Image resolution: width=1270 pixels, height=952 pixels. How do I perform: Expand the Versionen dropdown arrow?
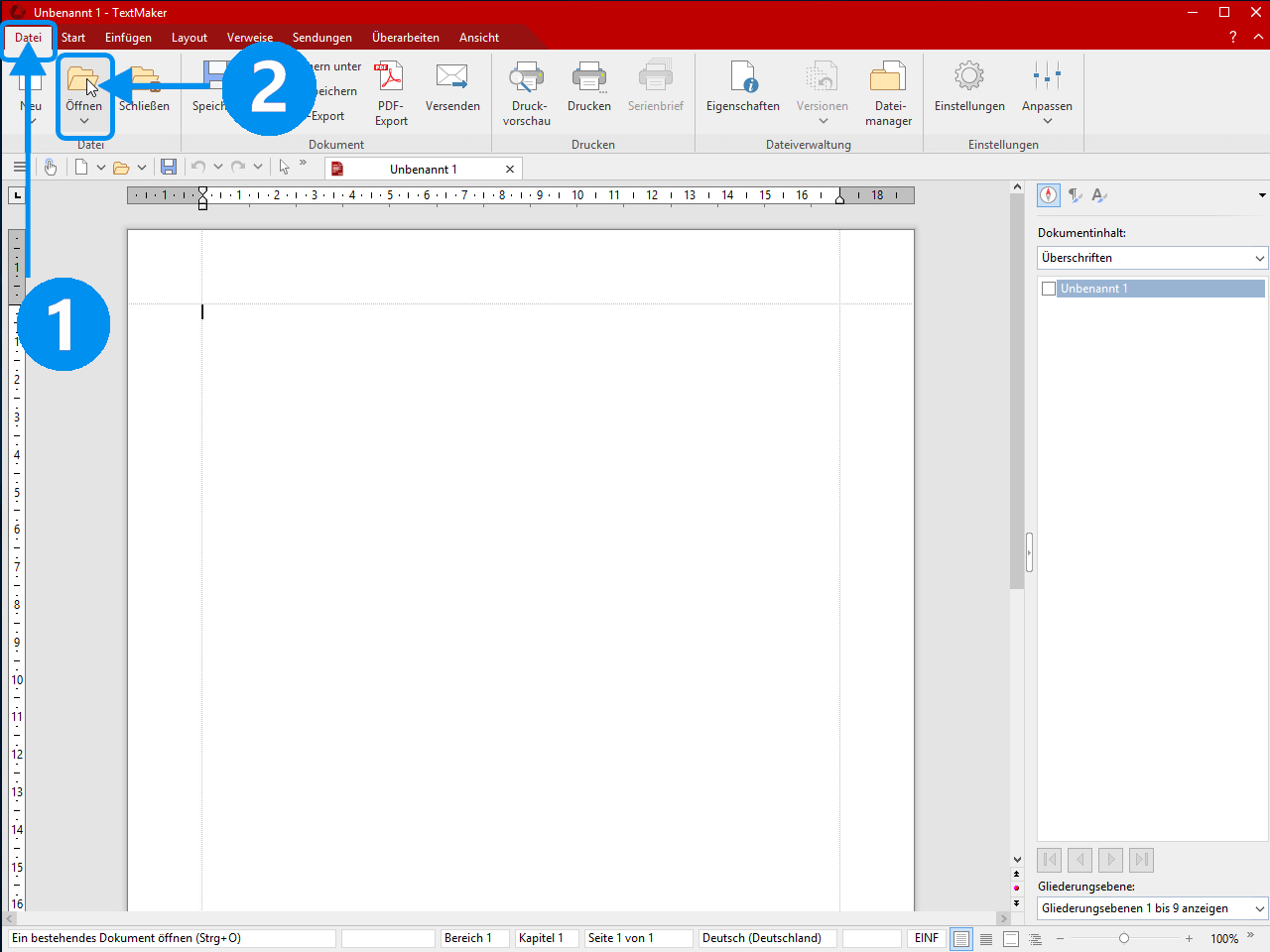823,121
